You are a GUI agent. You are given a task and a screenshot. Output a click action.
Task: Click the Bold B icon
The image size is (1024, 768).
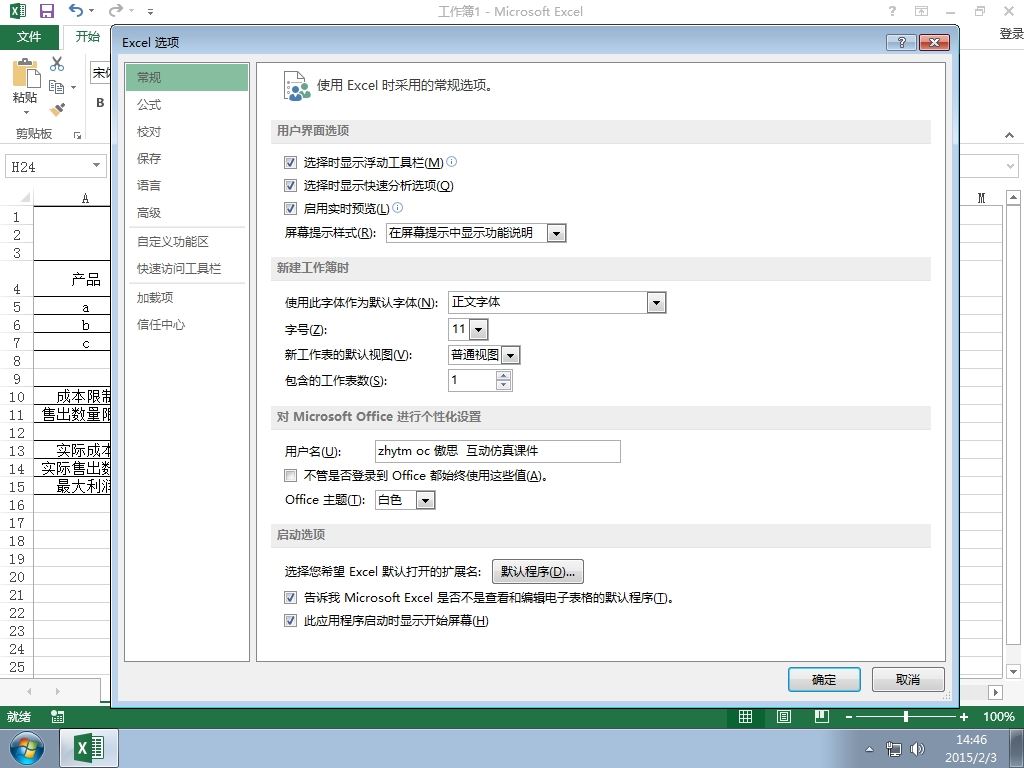[100, 103]
